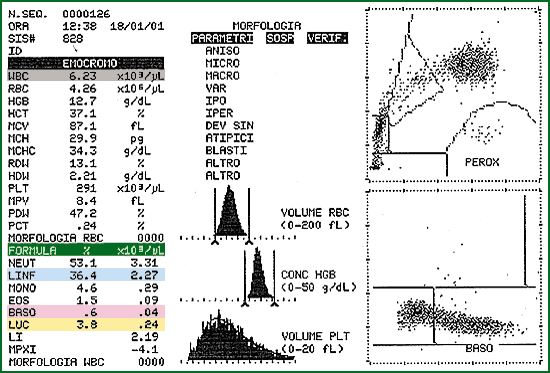Select the MORFOLOGIA WBC code 0000
The image size is (550, 373).
click(x=150, y=363)
